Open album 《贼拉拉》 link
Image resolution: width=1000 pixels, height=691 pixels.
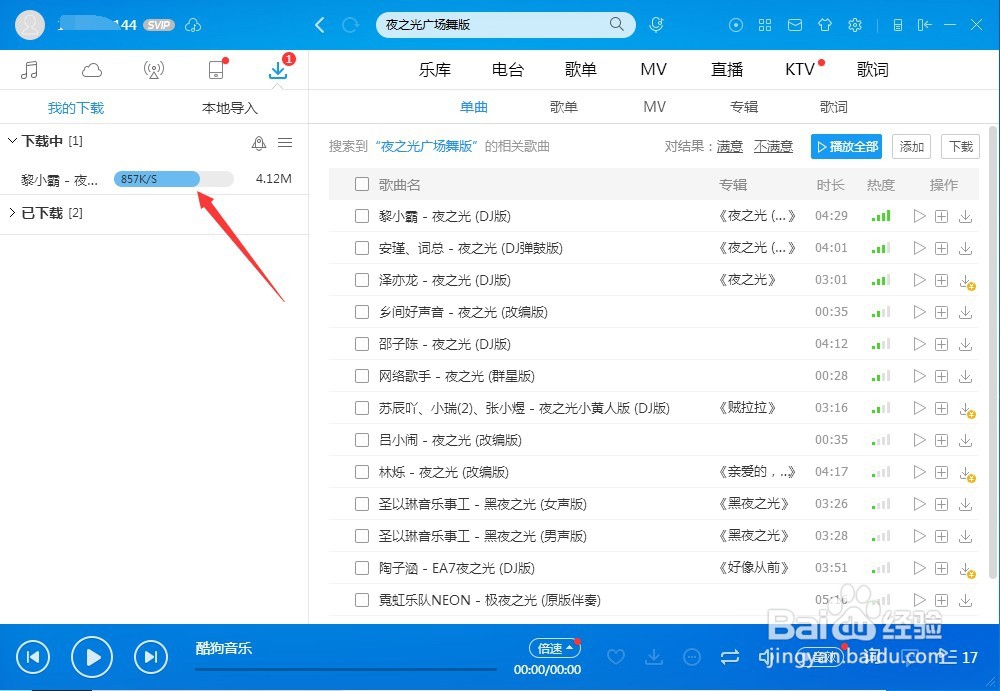[x=747, y=408]
